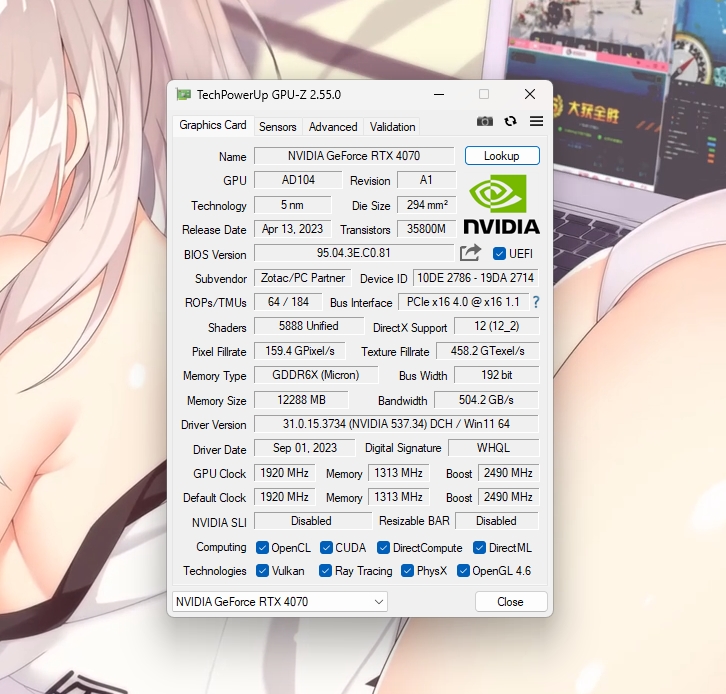726x694 pixels.
Task: Toggle the OpenGL 4.6 checkbox
Action: point(463,571)
